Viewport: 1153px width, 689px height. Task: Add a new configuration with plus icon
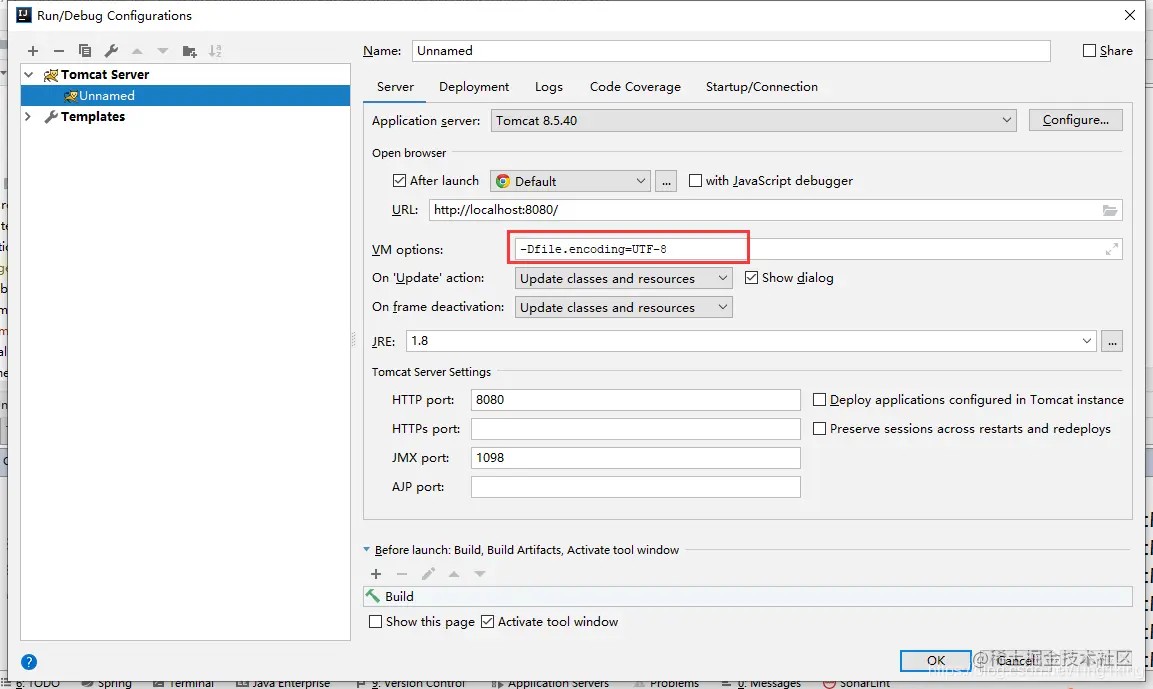[32, 51]
